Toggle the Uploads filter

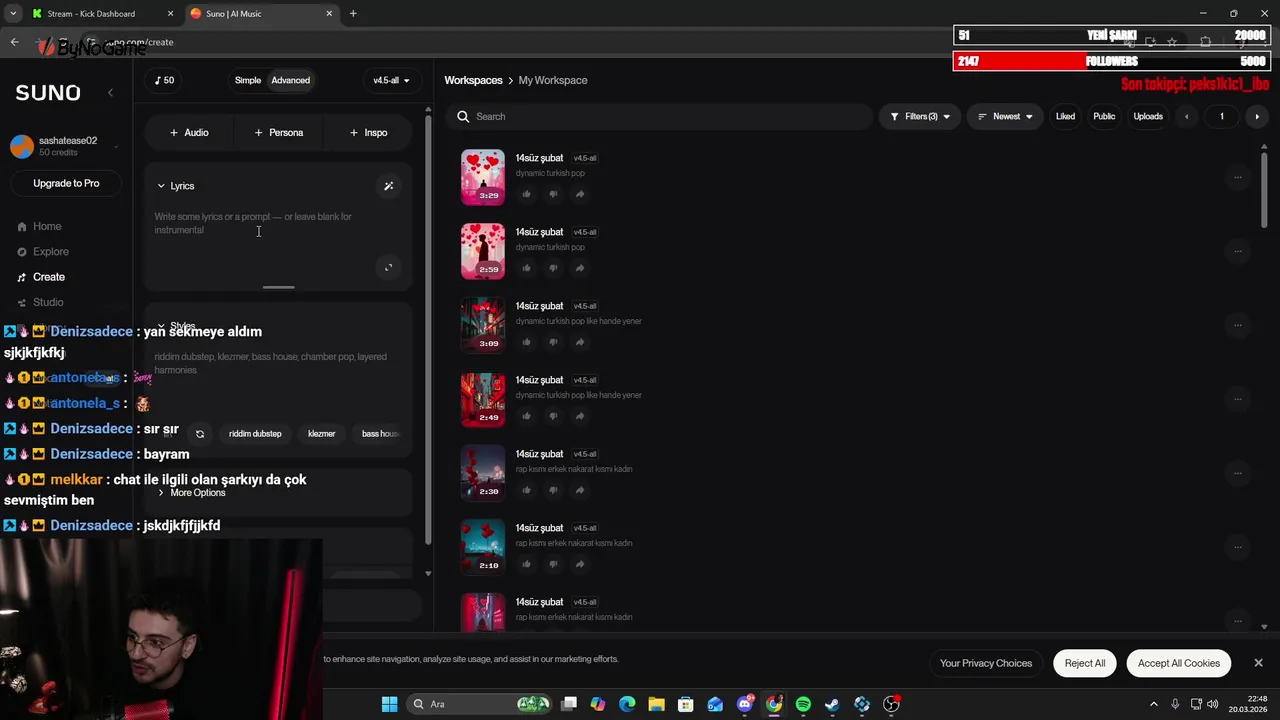coord(1148,117)
